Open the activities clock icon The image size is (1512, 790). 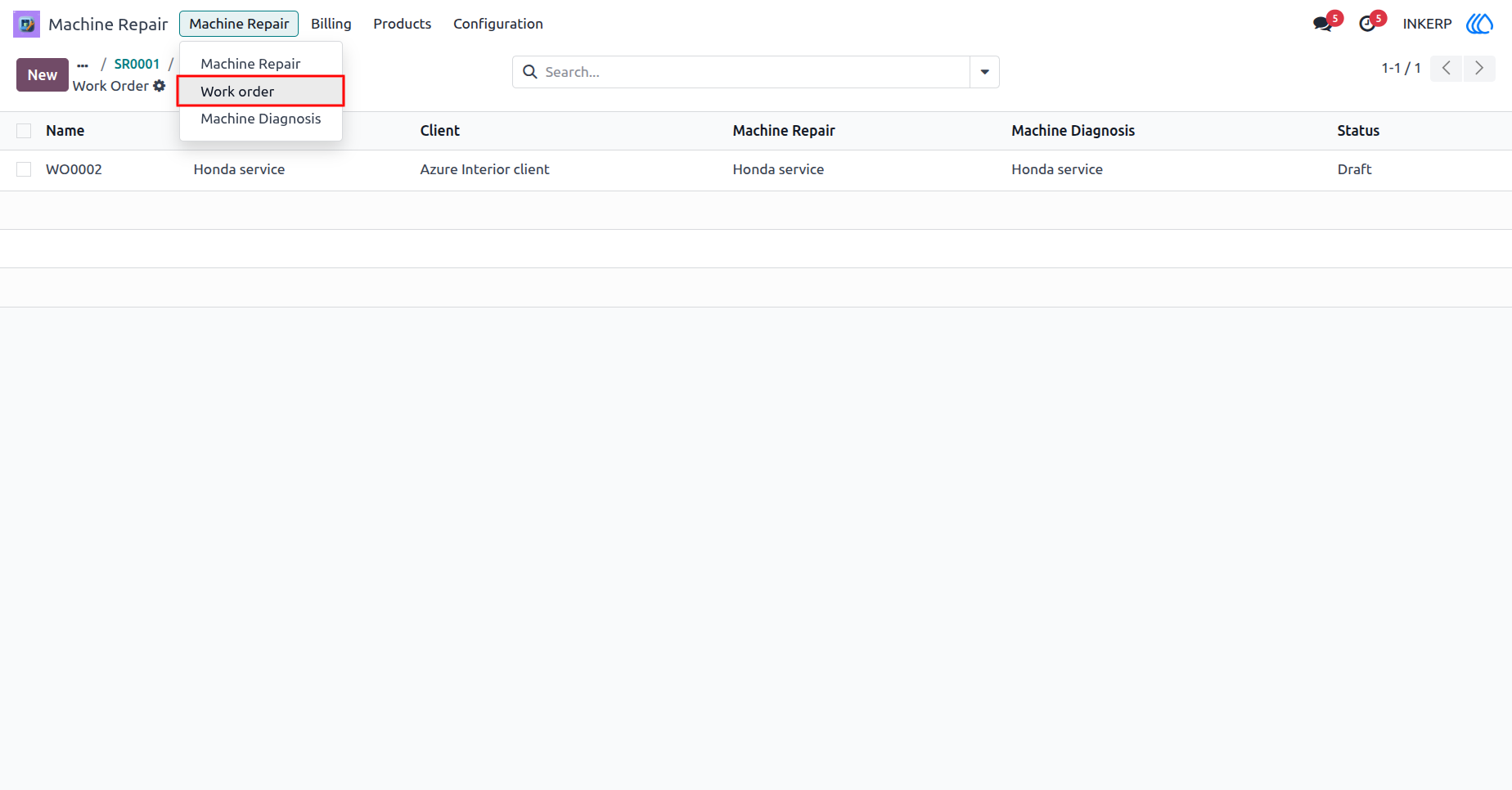[x=1367, y=24]
